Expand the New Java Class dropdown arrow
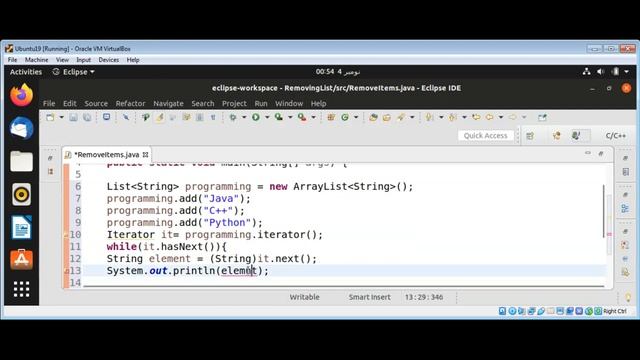640x360 pixels. point(356,118)
